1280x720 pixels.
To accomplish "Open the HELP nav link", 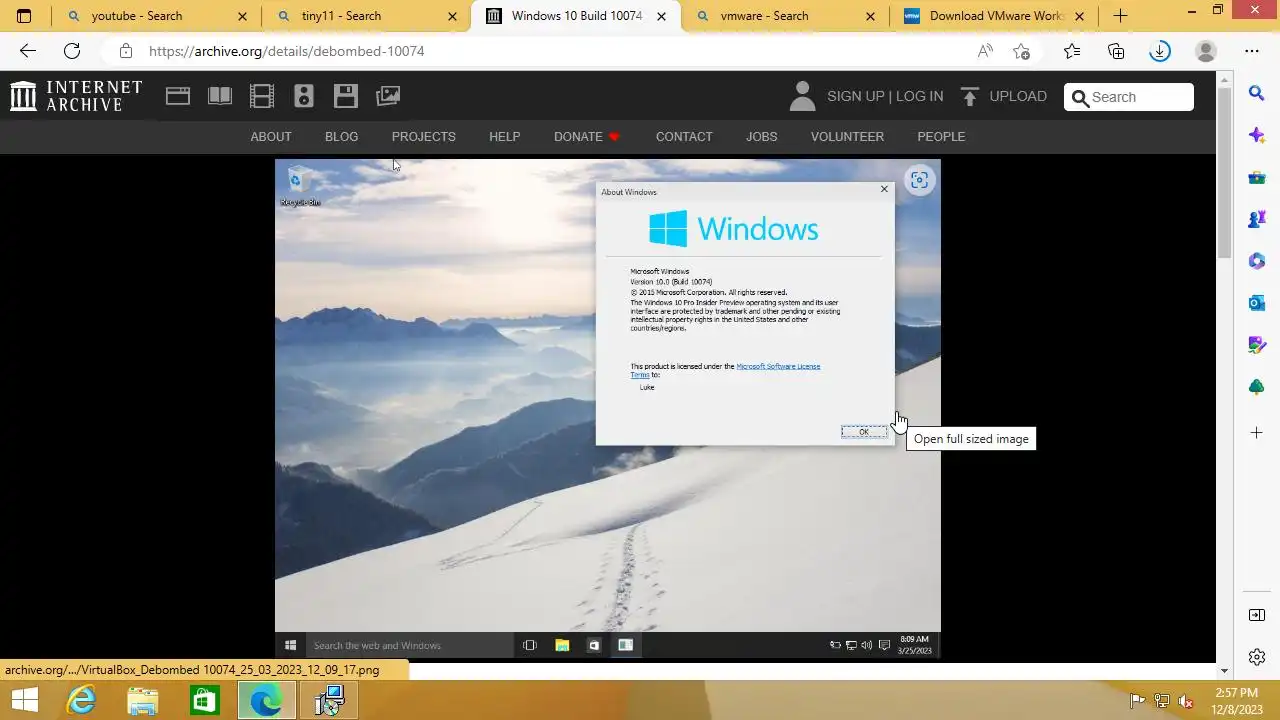I will click(x=504, y=137).
